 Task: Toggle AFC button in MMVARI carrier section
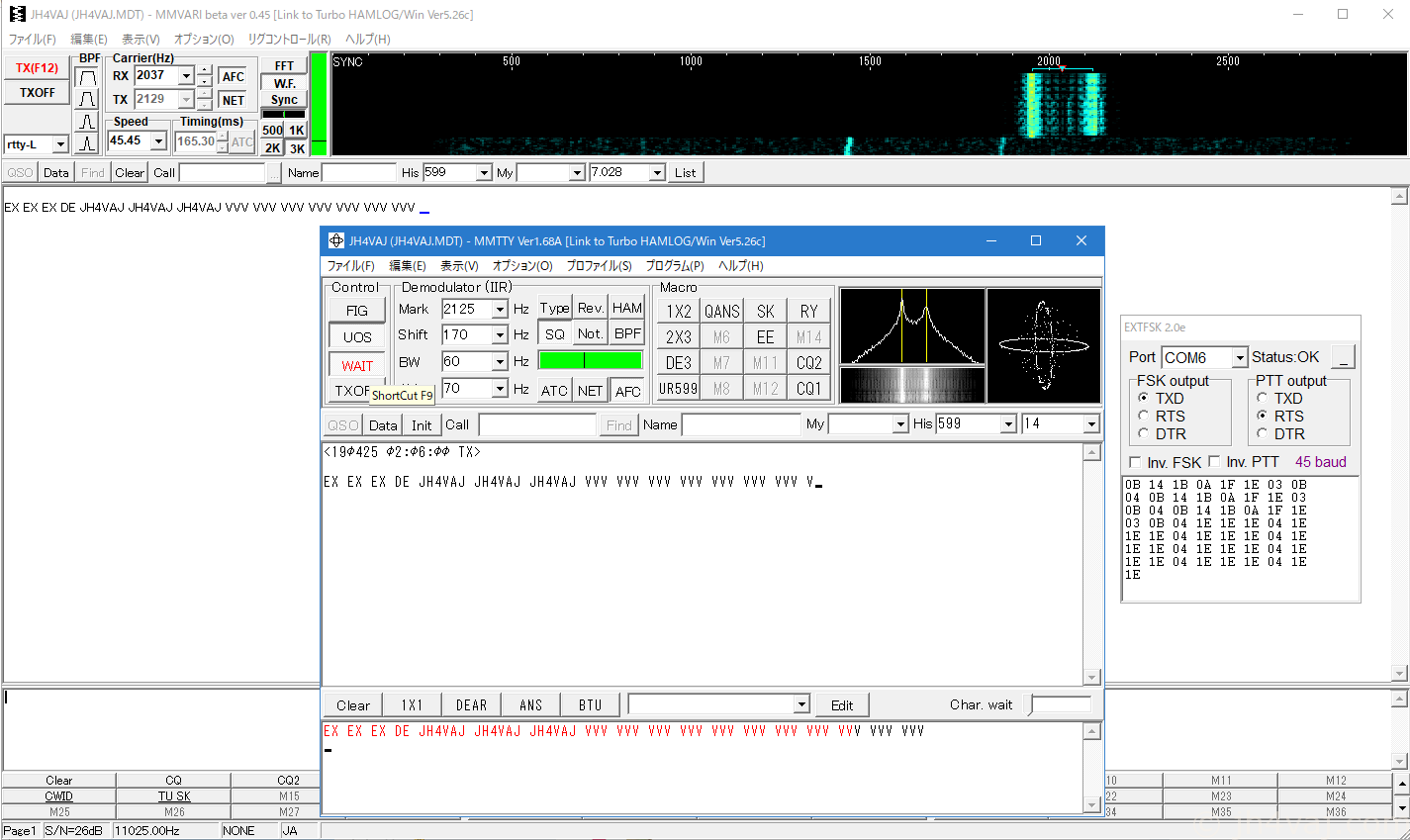[x=234, y=76]
